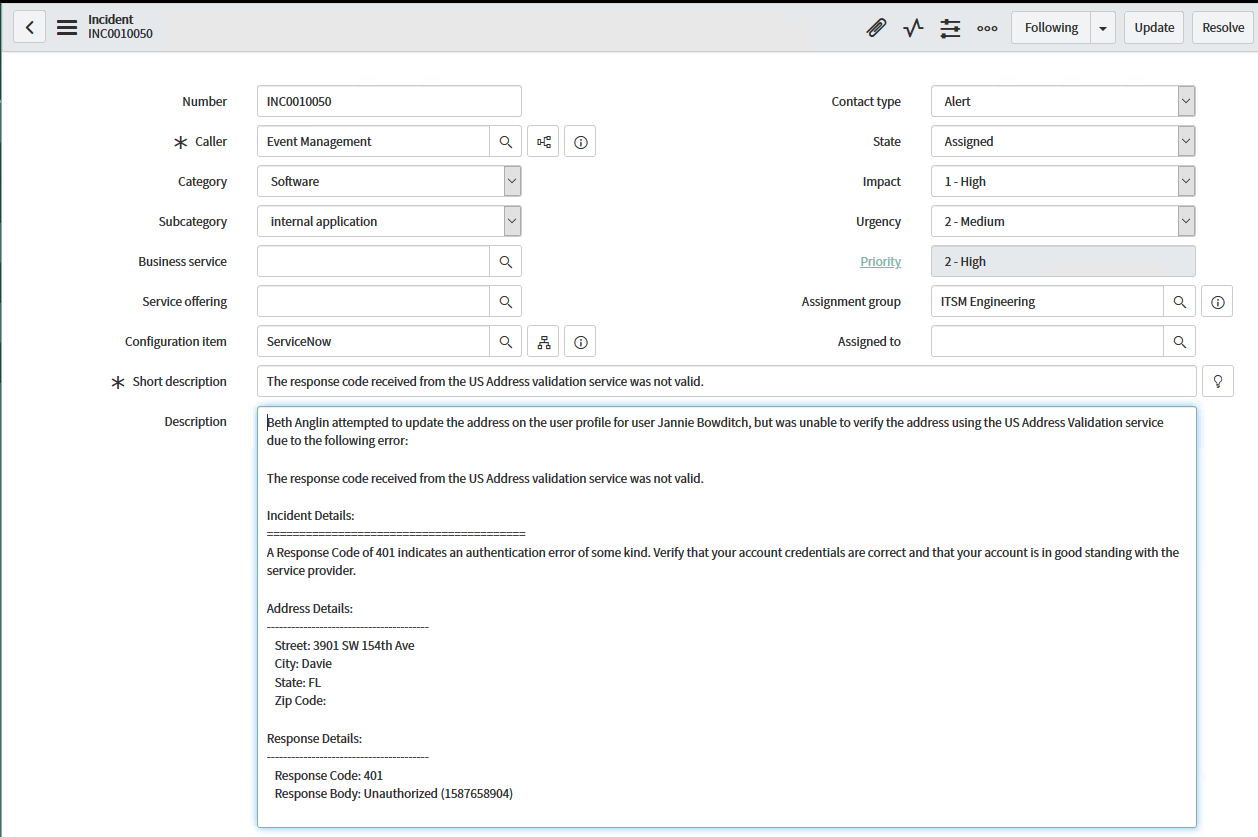Click the suggestion lightbulb beside Short description
The width and height of the screenshot is (1258, 837).
(1217, 381)
